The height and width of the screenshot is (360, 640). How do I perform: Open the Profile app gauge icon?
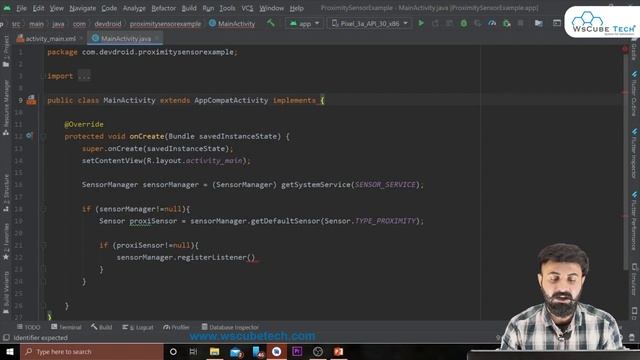(x=492, y=23)
